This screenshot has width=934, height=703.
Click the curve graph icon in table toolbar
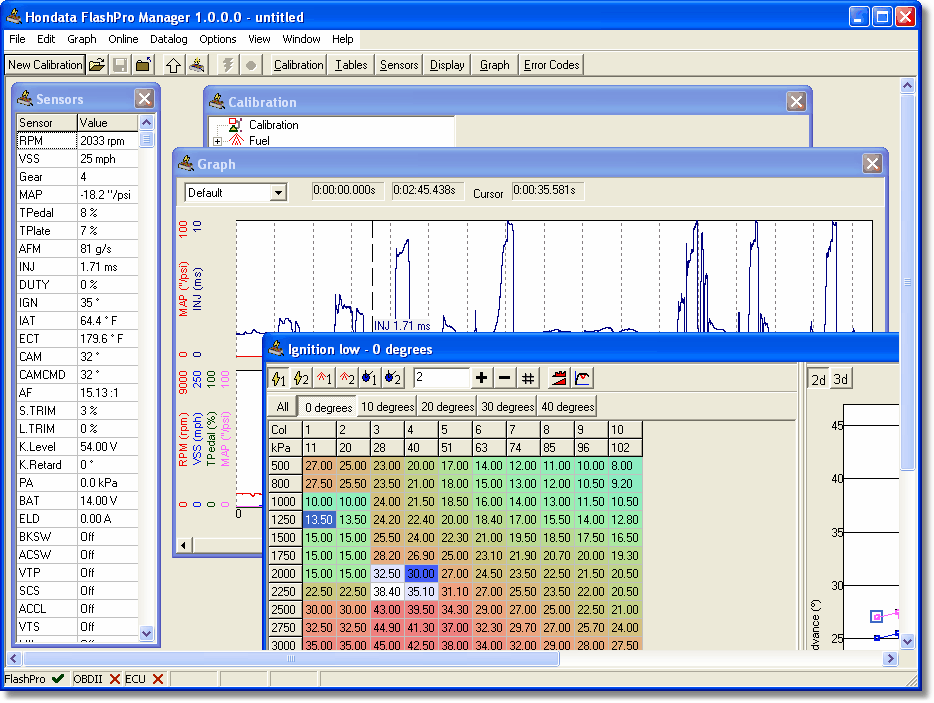[582, 378]
